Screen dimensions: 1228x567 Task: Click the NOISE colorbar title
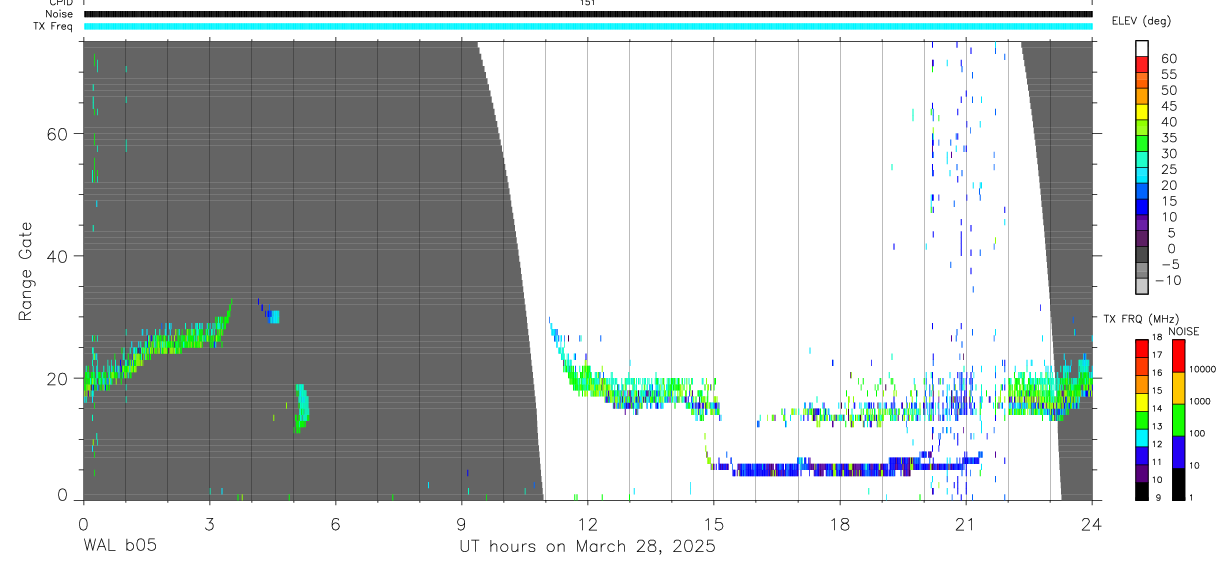[1182, 331]
